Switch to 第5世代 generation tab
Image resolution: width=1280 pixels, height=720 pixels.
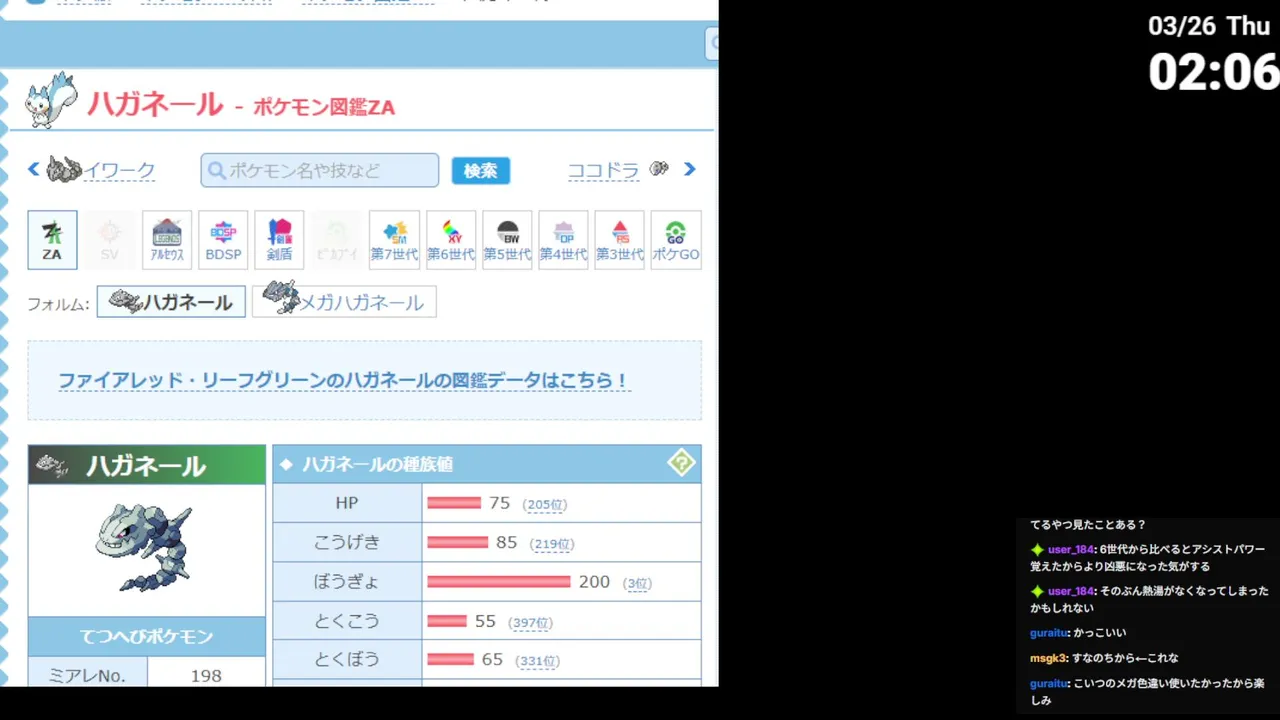click(x=507, y=240)
